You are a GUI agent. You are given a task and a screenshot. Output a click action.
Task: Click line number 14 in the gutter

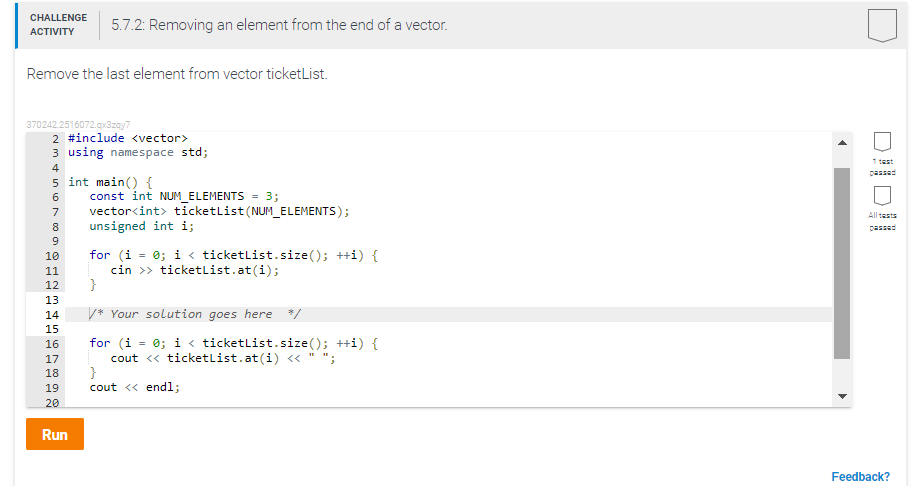tap(52, 314)
